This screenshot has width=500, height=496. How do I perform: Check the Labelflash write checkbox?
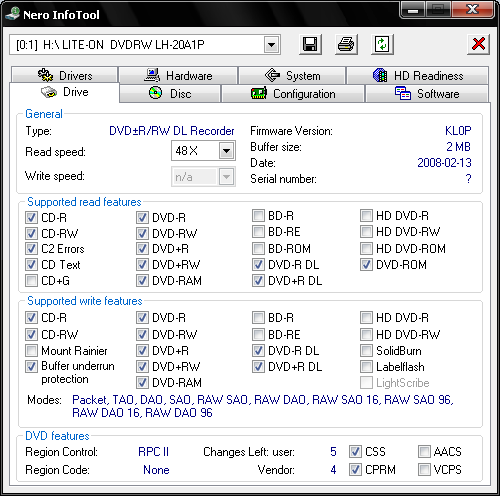pos(366,367)
